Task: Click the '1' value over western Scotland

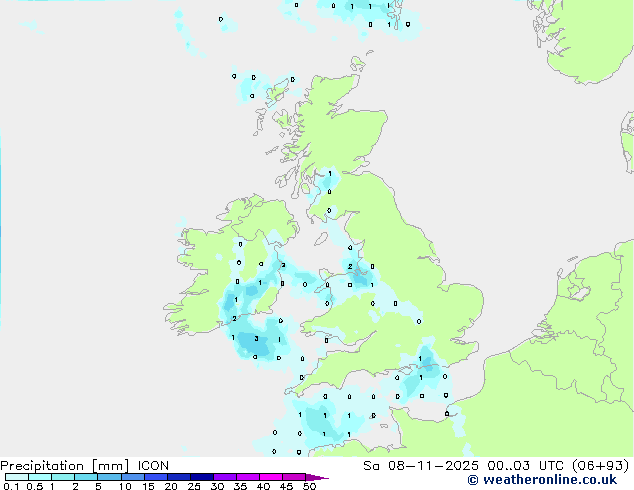Action: coord(330,173)
